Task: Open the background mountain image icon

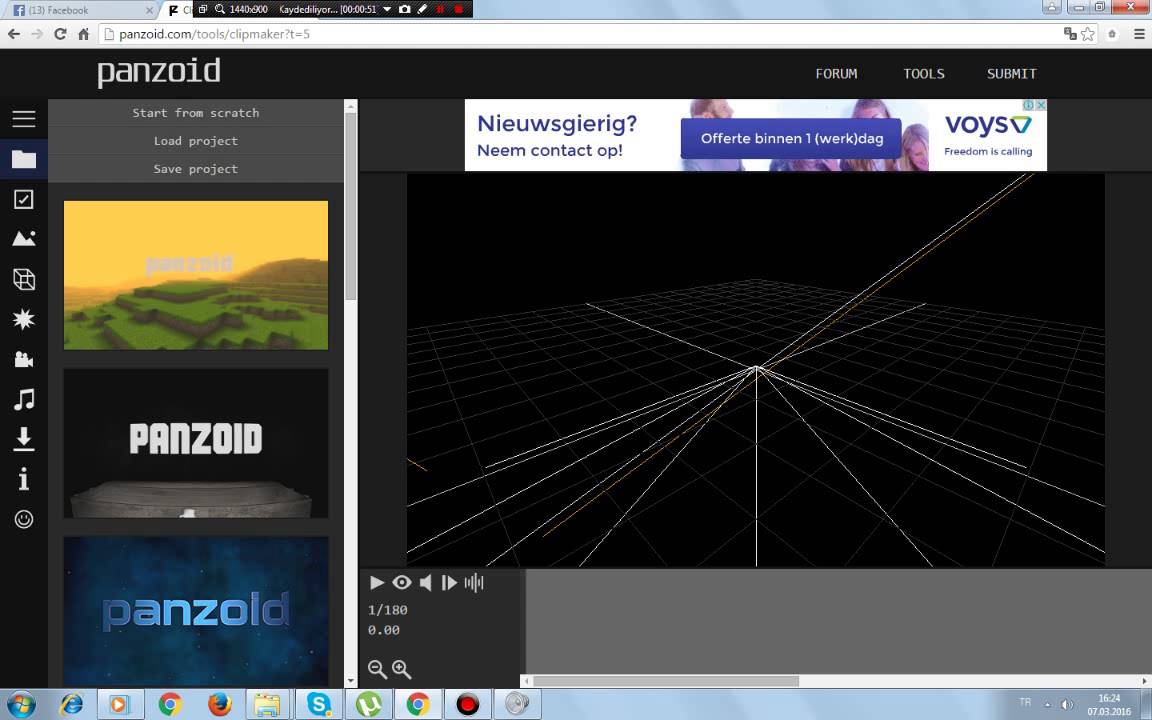Action: 24,238
